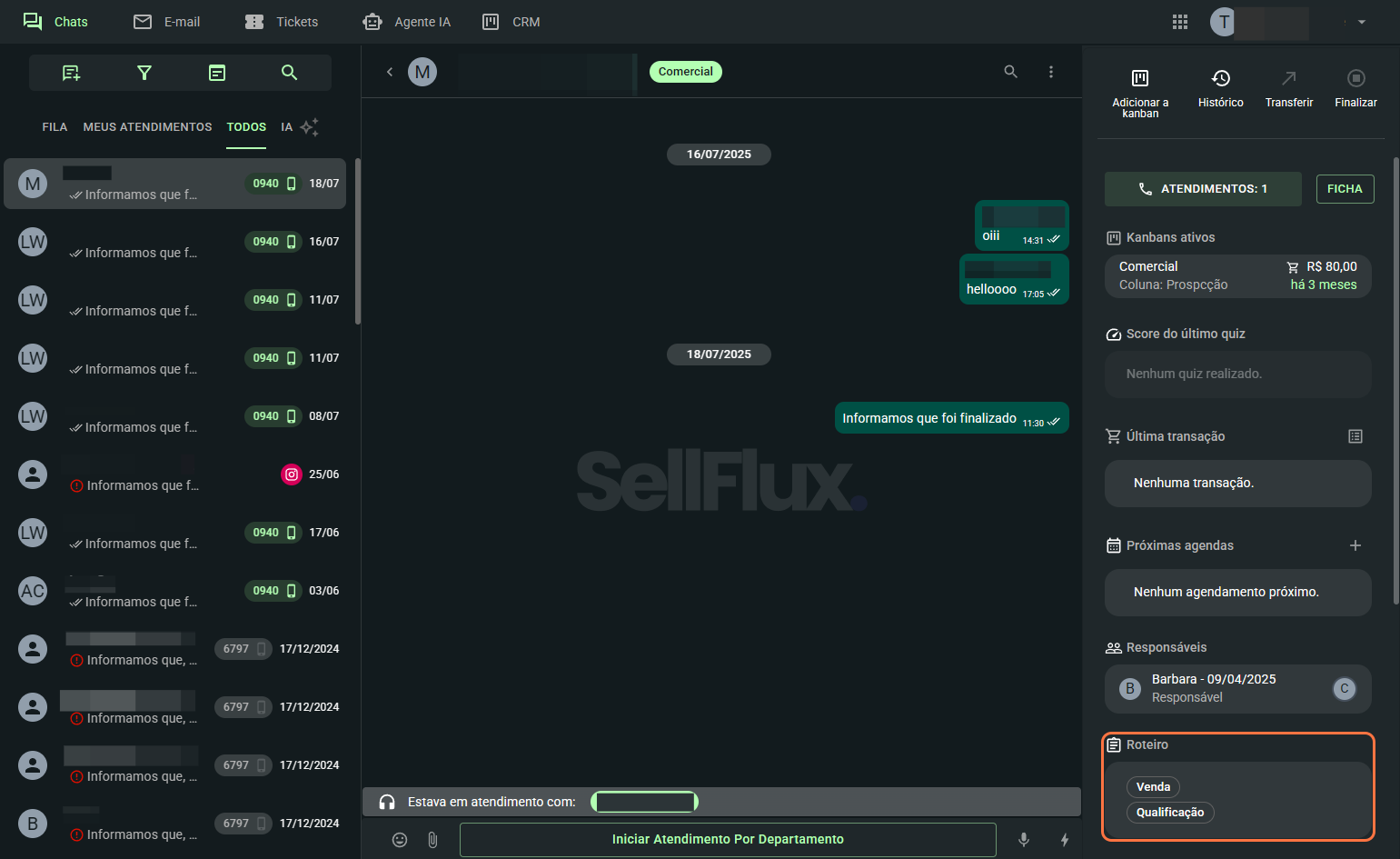1400x859 pixels.
Task: Click the 'há 3 meses' link
Action: (1324, 285)
